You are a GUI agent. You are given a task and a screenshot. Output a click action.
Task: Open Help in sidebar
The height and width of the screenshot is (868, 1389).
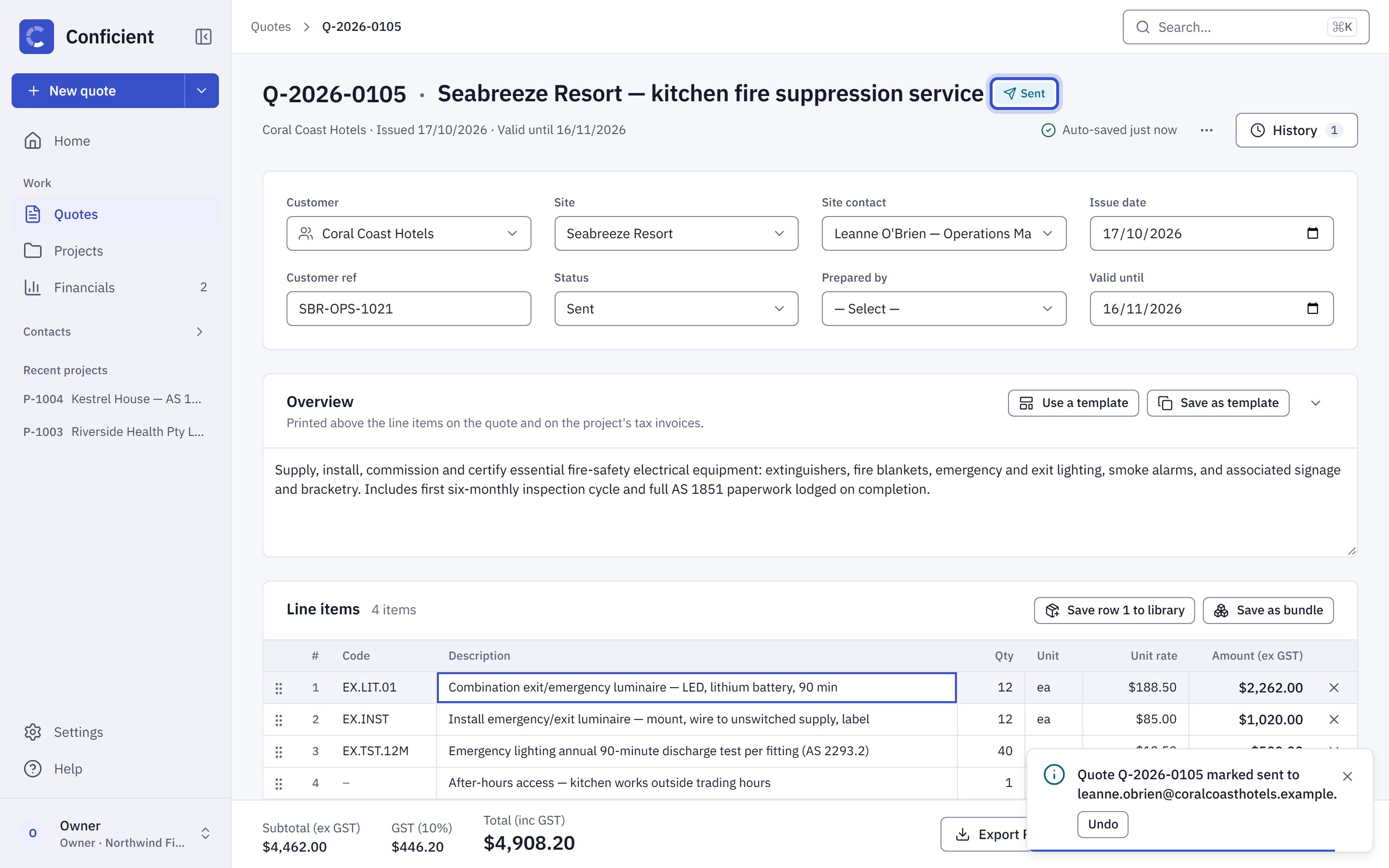pyautogui.click(x=115, y=769)
